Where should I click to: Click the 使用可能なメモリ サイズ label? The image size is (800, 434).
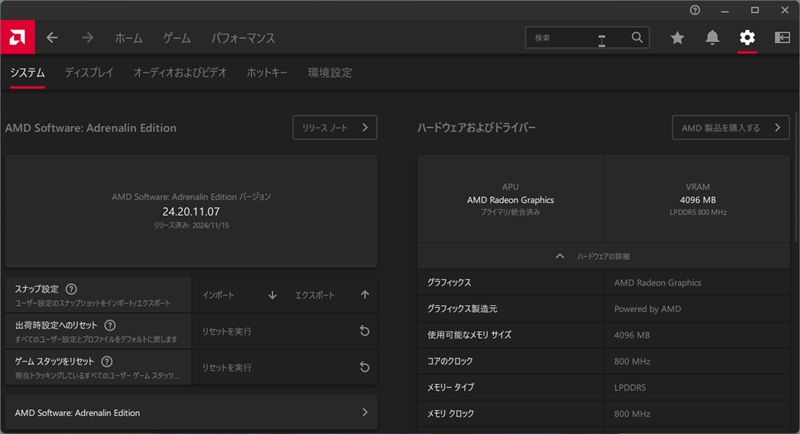(x=469, y=335)
